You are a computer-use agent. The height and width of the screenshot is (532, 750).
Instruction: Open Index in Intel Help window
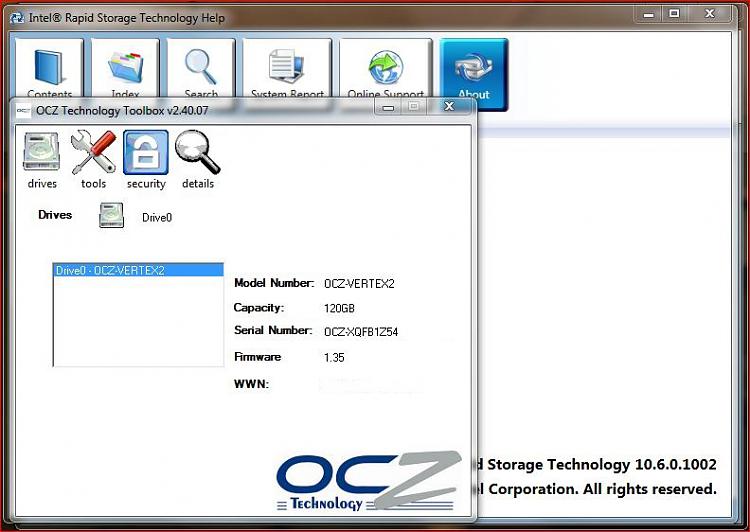[x=125, y=69]
